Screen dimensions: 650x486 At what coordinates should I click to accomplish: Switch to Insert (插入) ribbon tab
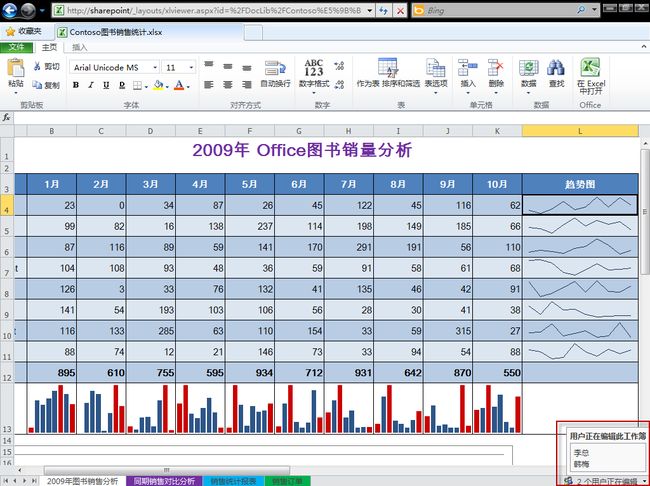[x=80, y=47]
